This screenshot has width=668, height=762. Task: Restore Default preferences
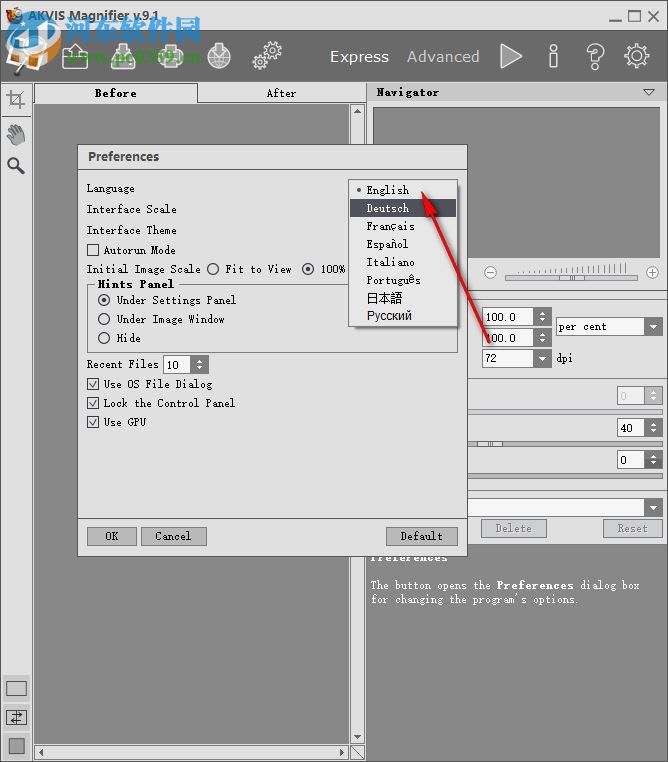click(x=422, y=536)
